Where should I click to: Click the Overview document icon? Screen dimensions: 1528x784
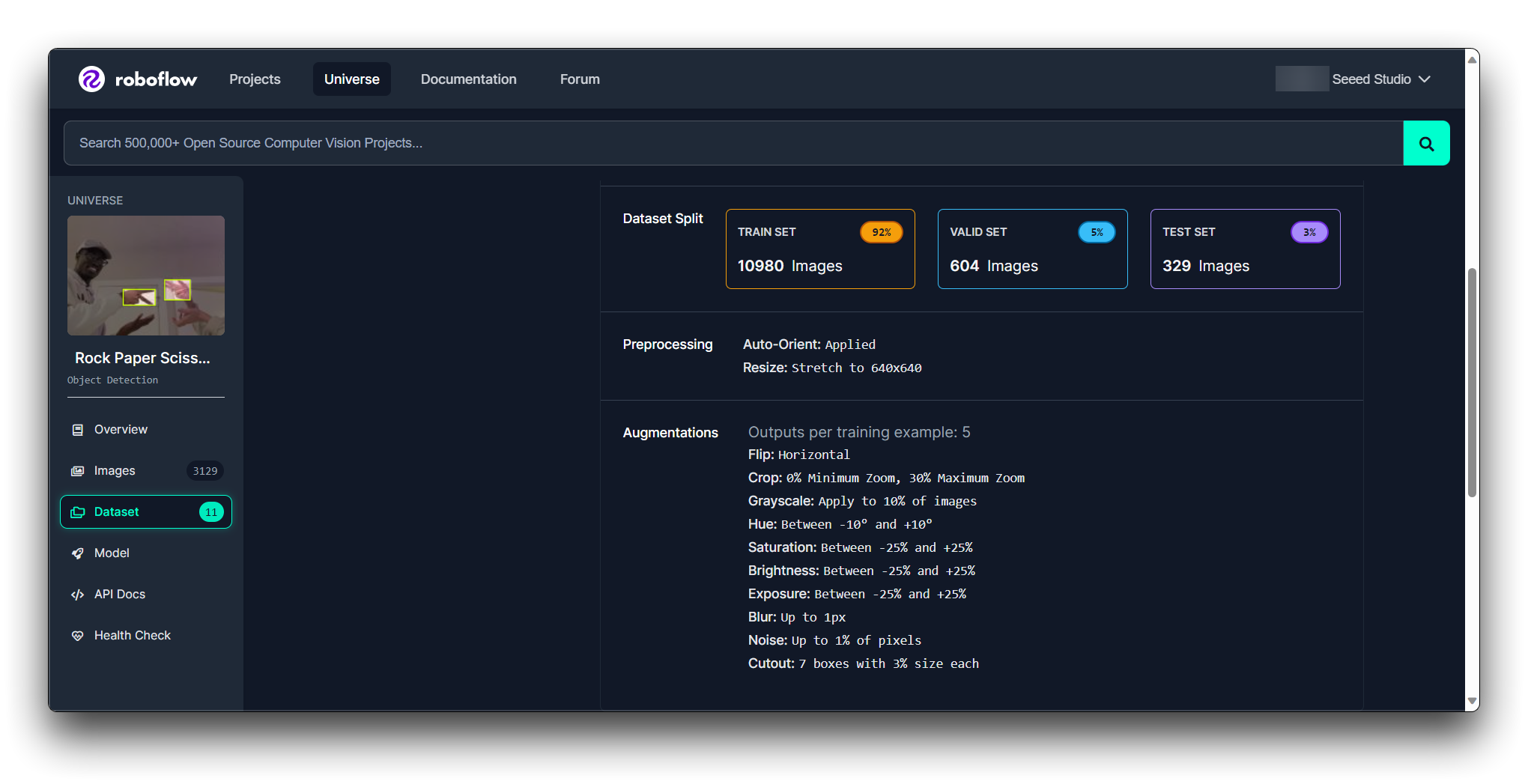click(x=77, y=430)
